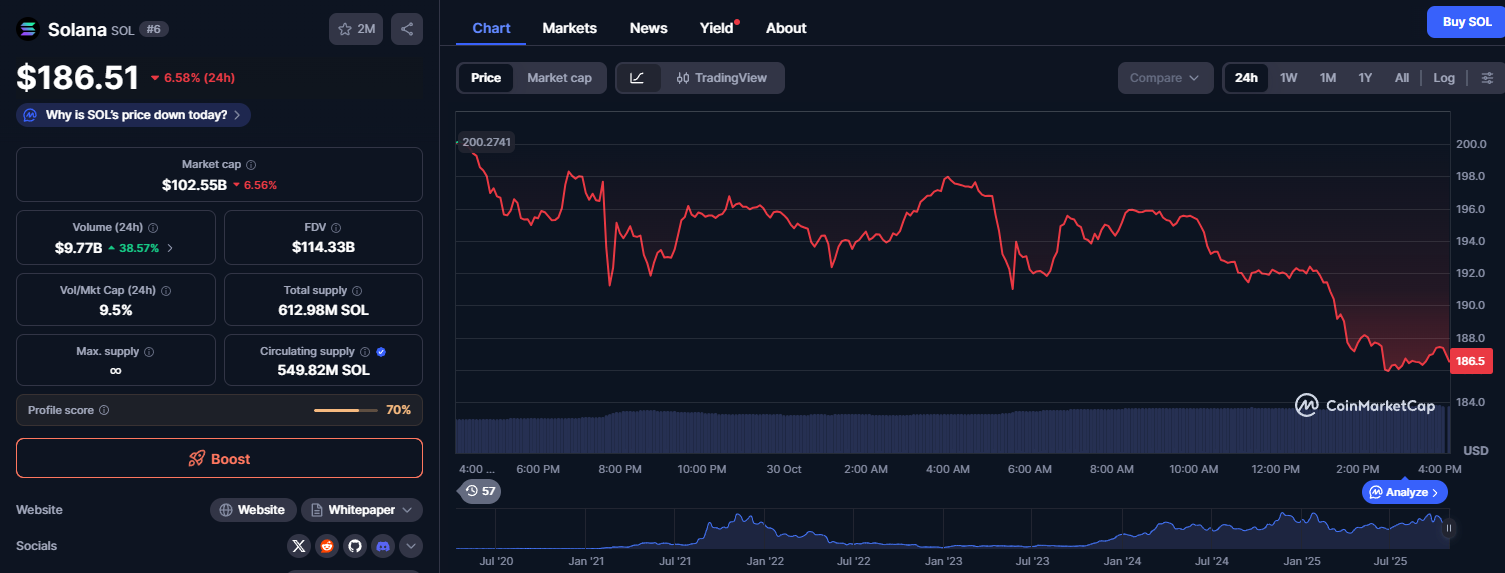Click the Market cap info icon
The image size is (1505, 573).
251,165
